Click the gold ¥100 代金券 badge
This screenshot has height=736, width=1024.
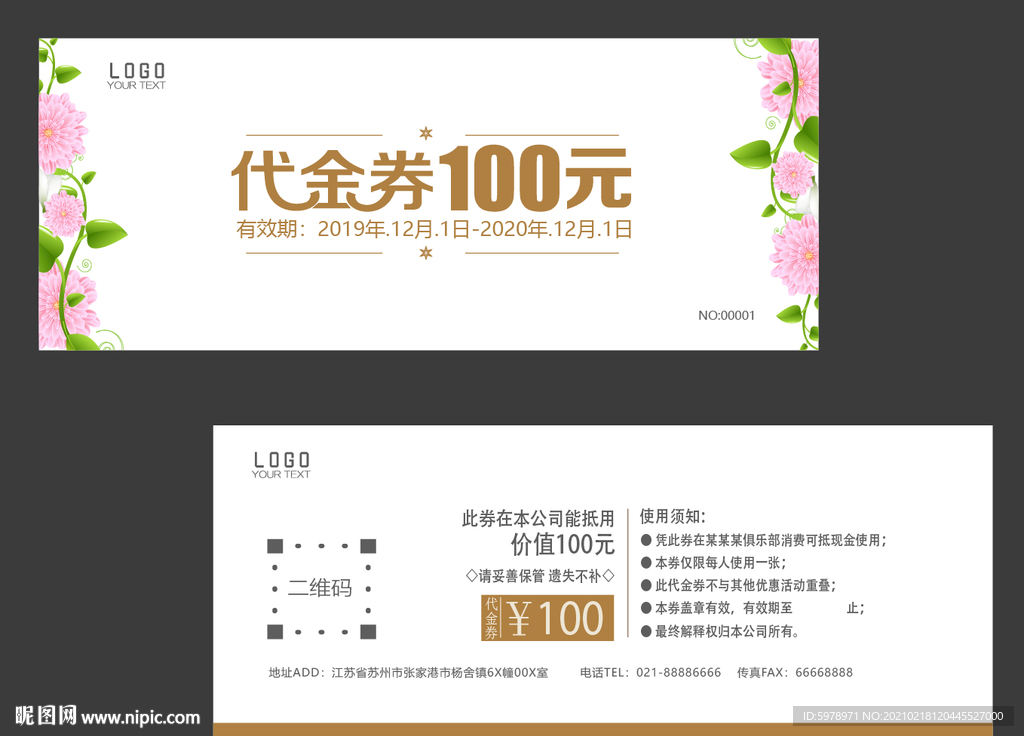click(x=547, y=618)
